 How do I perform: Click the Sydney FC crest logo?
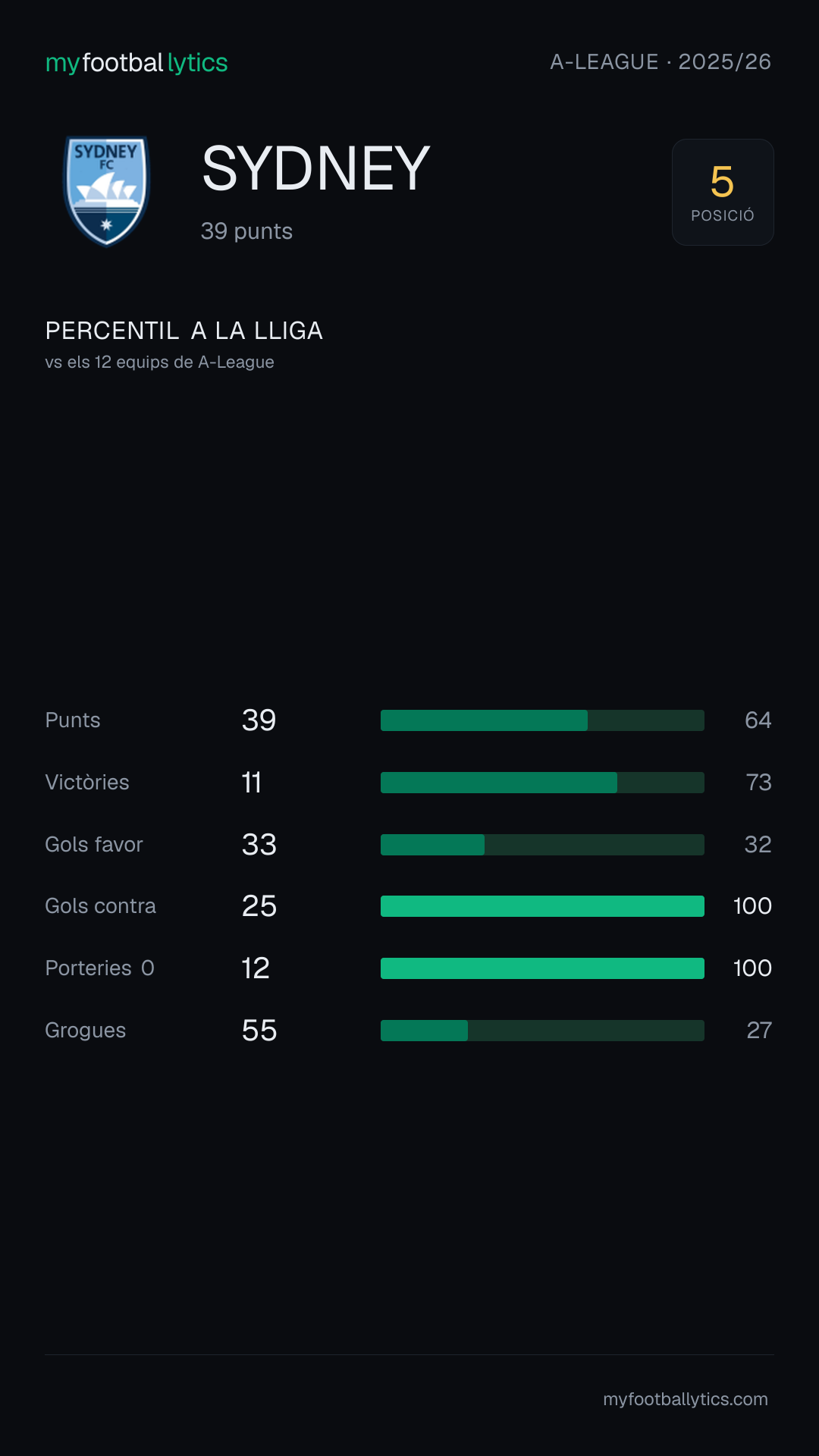pyautogui.click(x=106, y=191)
